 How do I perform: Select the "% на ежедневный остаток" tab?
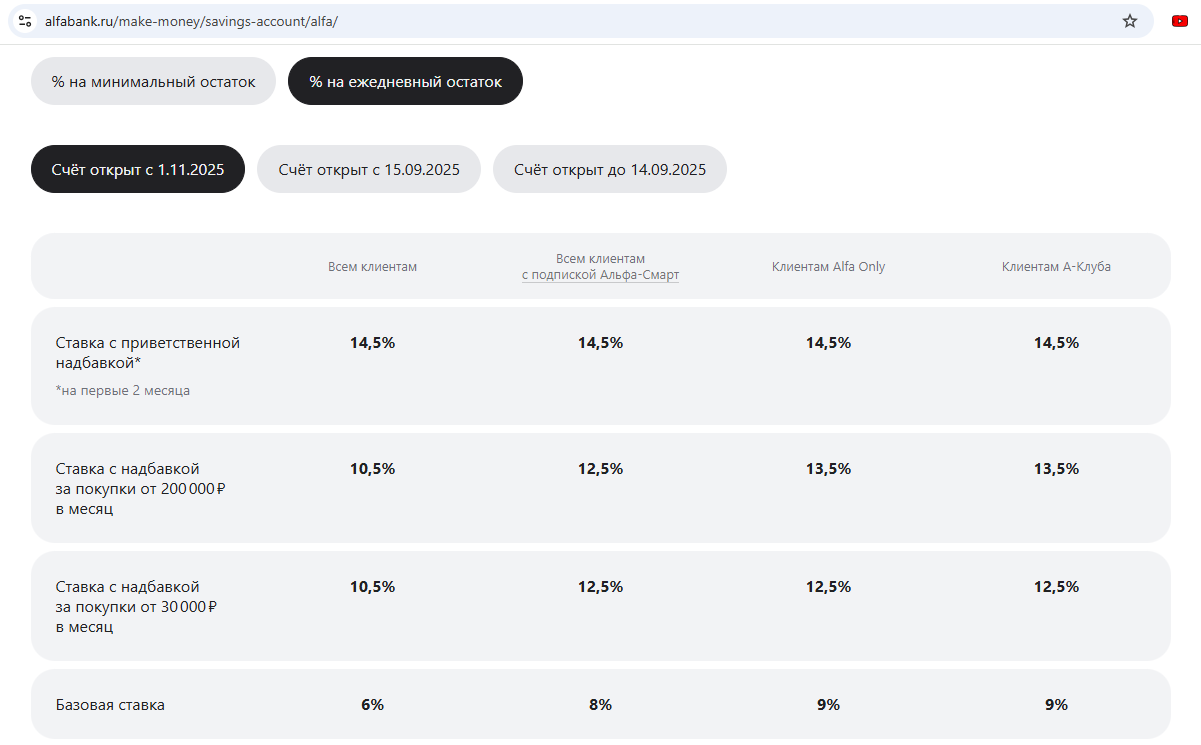point(405,82)
